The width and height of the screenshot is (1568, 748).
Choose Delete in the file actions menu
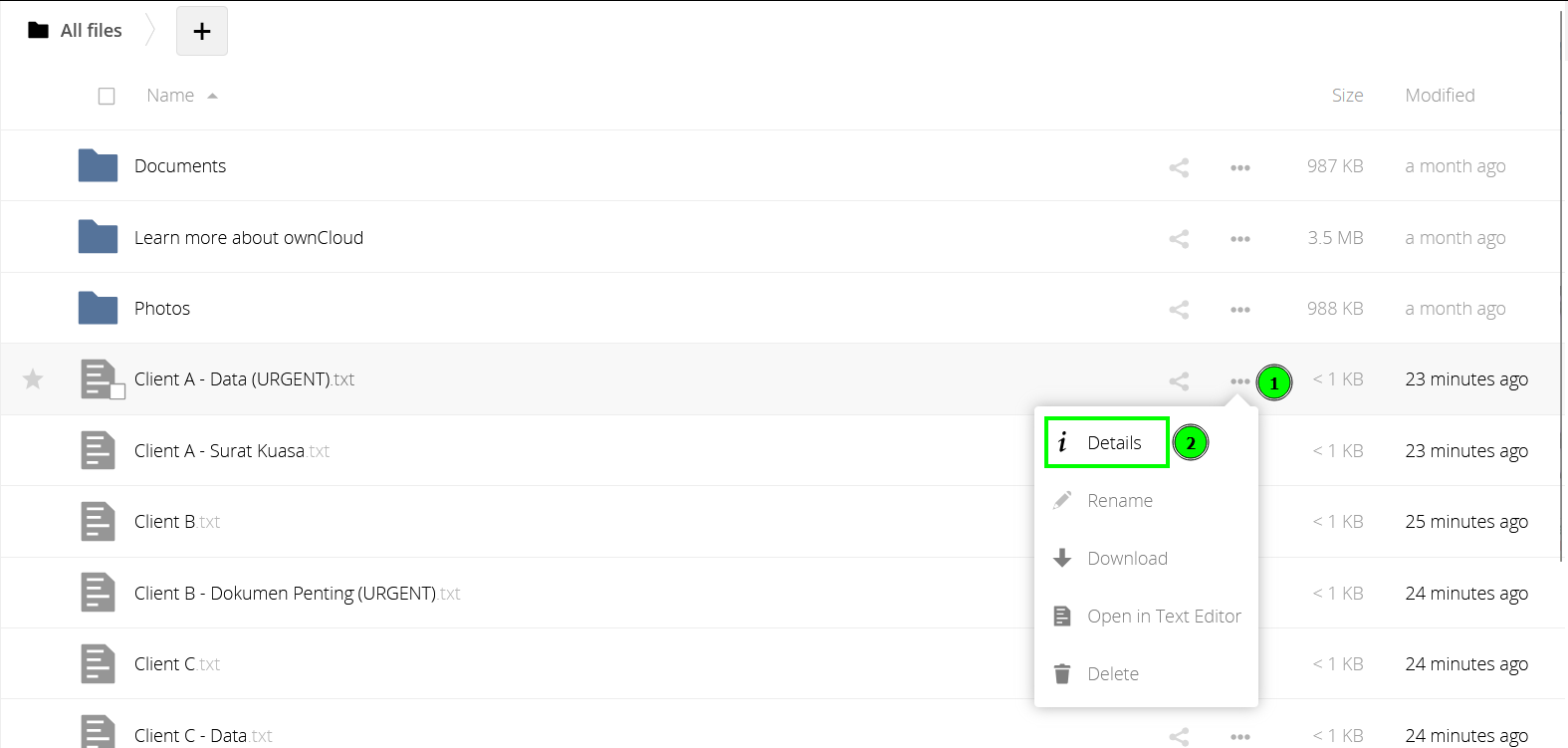point(1112,674)
